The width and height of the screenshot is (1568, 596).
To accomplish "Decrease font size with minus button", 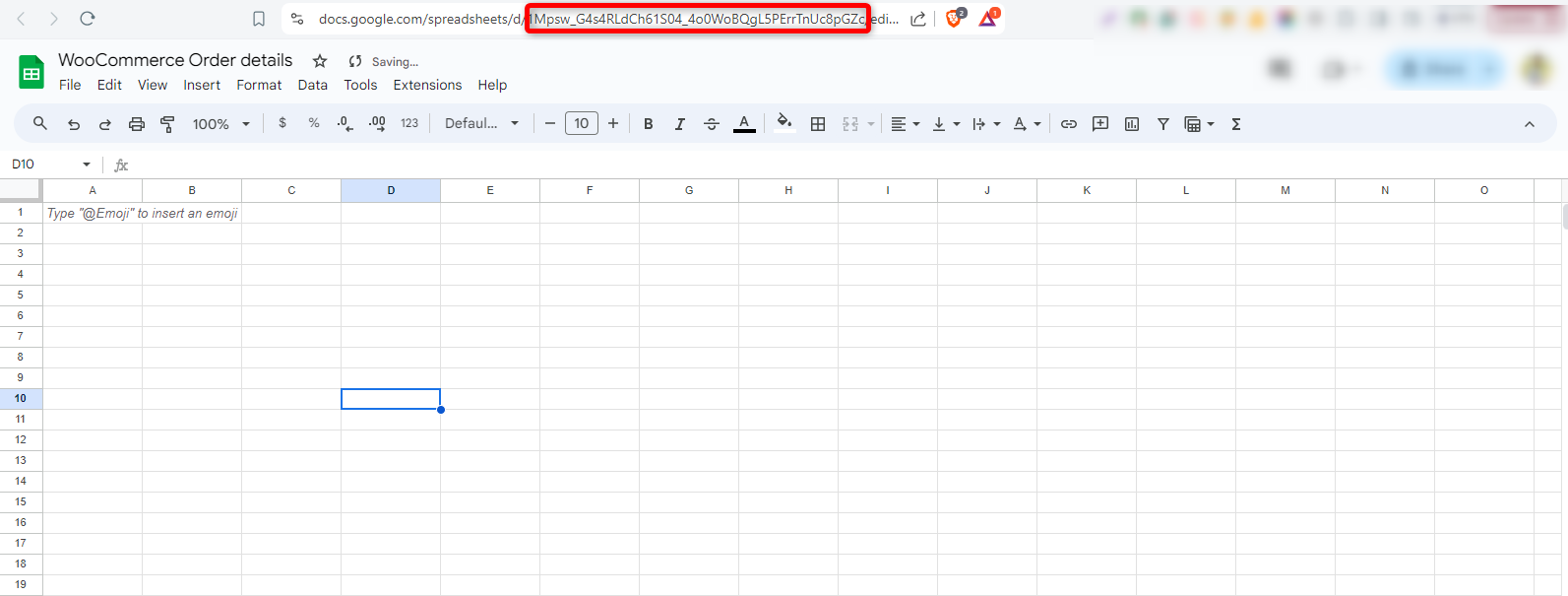I will [550, 123].
